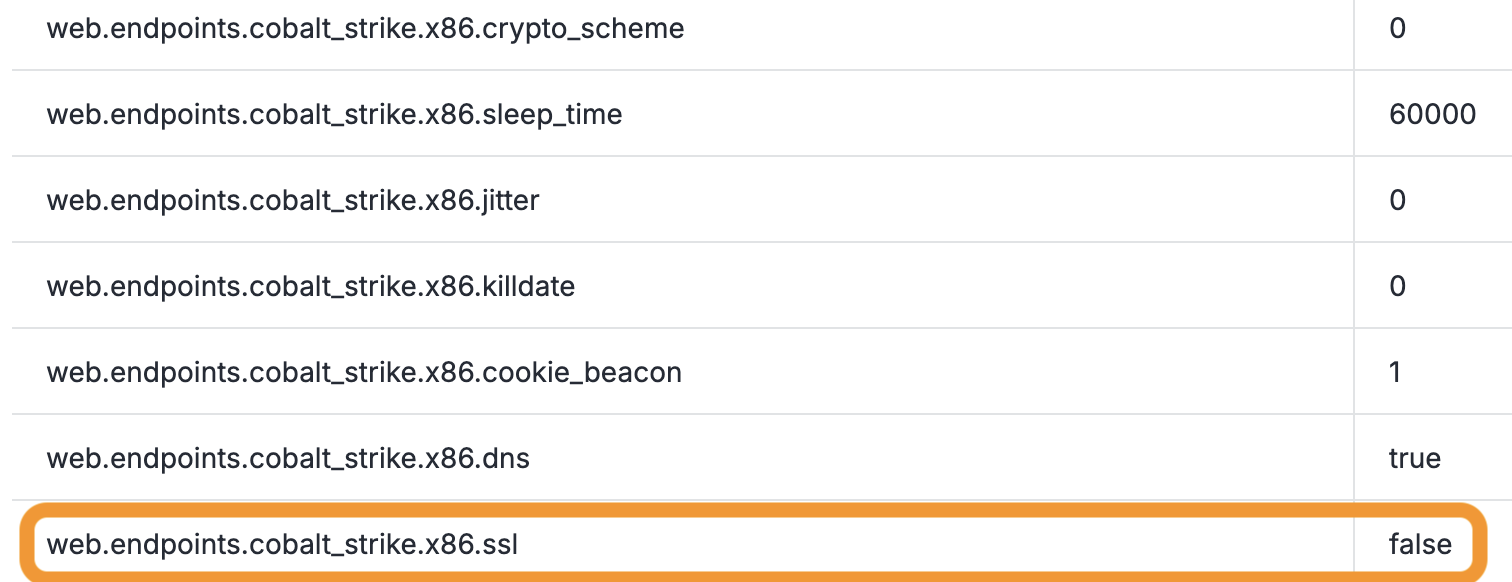Select the crypto_scheme value 0
The width and height of the screenshot is (1512, 582).
click(x=1397, y=28)
